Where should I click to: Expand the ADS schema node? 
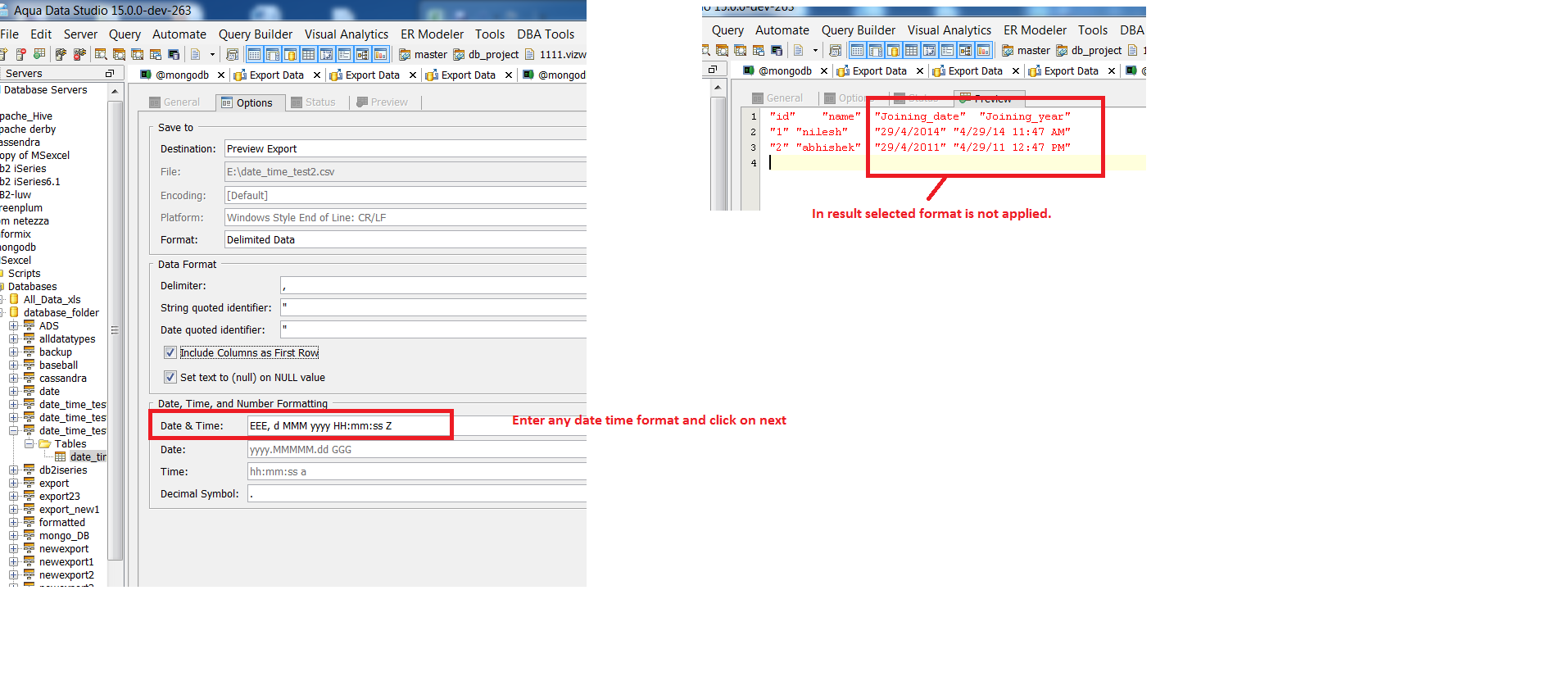[x=14, y=326]
